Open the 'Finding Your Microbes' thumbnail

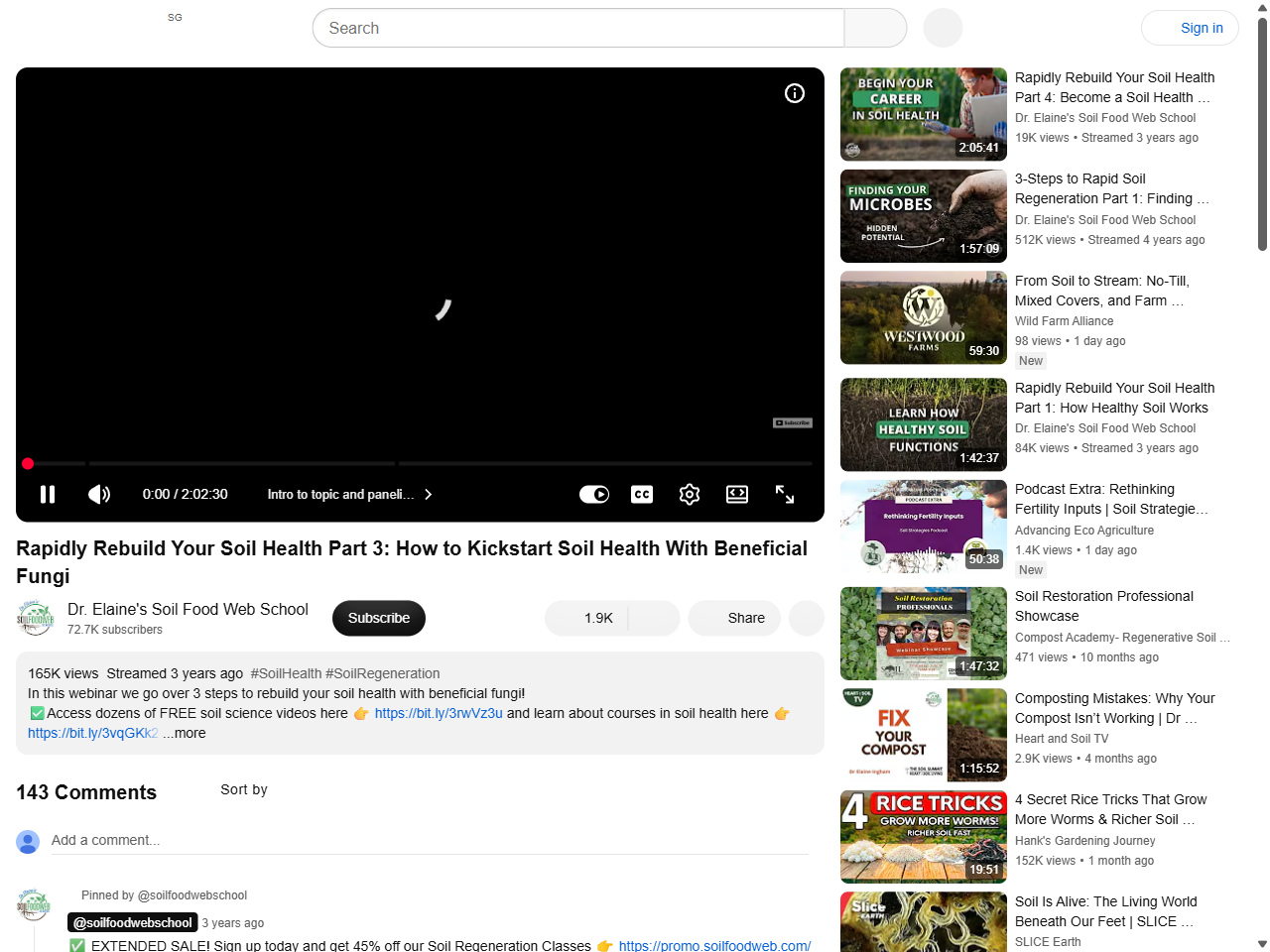pyautogui.click(x=924, y=216)
